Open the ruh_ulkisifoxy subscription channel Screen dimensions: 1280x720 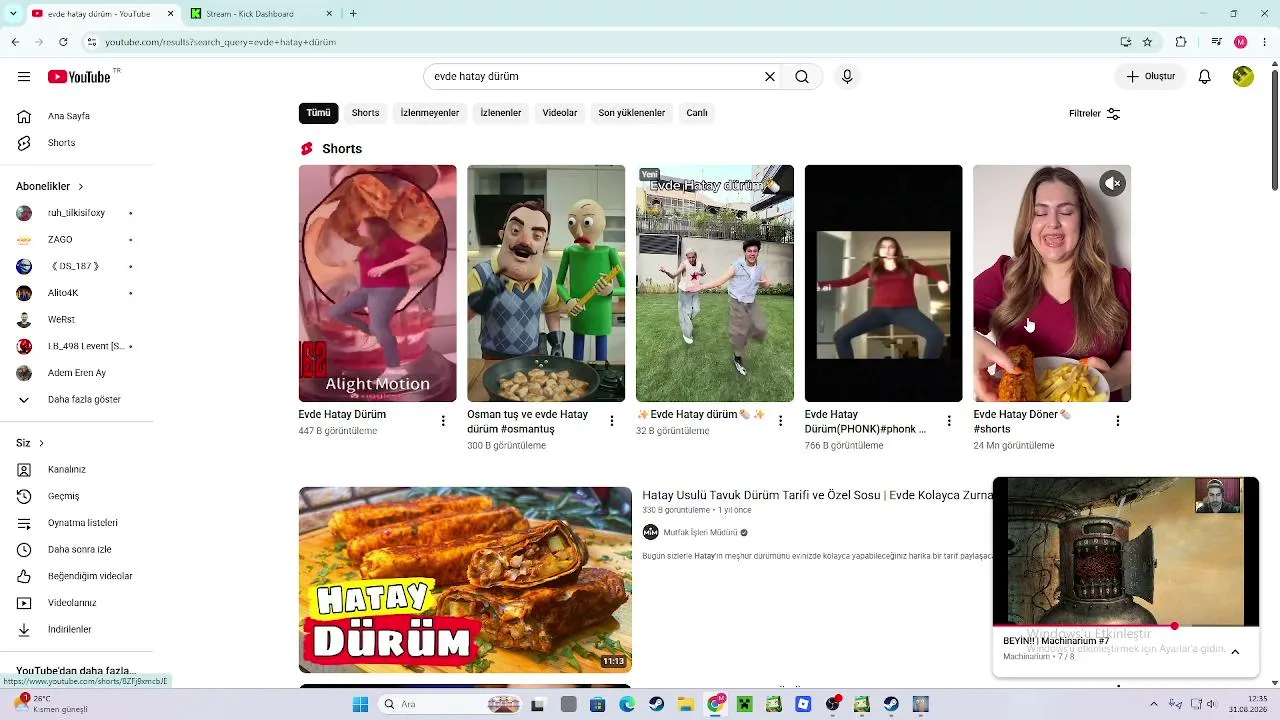pyautogui.click(x=78, y=213)
